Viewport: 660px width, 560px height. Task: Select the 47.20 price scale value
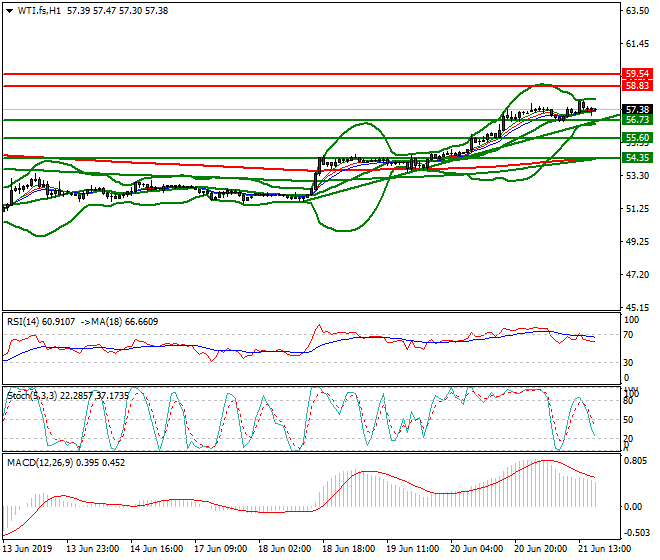click(637, 275)
